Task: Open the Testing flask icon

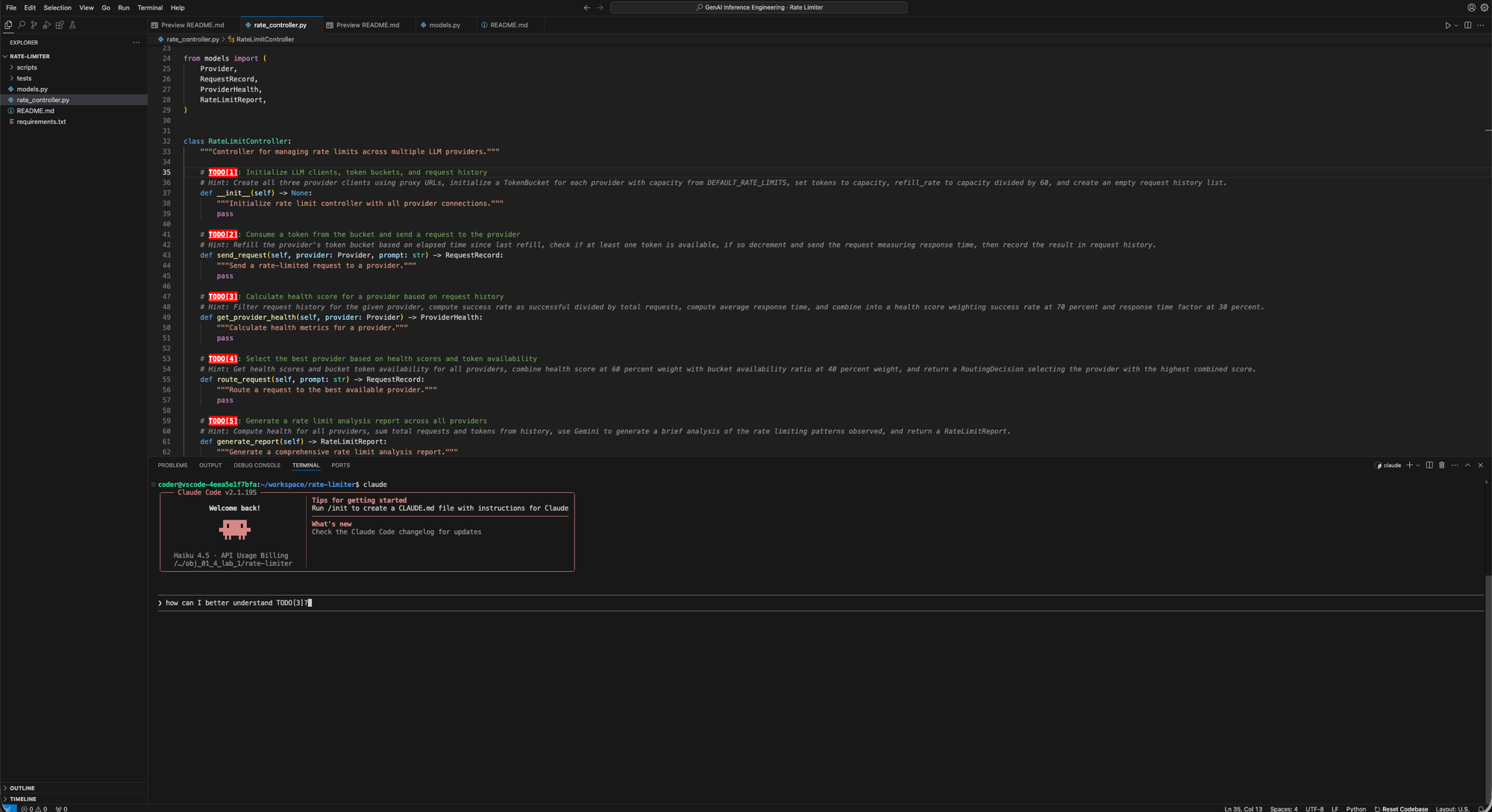Action: click(x=72, y=25)
